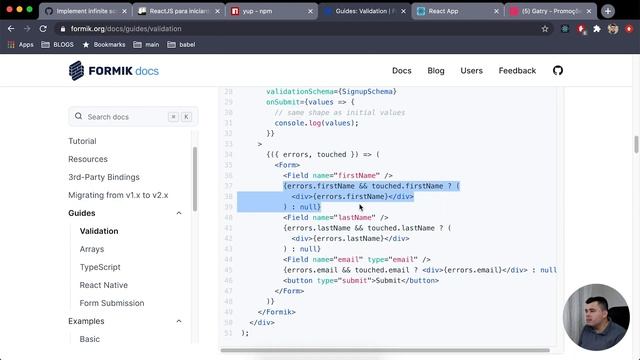Select TypeScript under Guides
Viewport: 640px width, 360px height.
pyautogui.click(x=100, y=267)
